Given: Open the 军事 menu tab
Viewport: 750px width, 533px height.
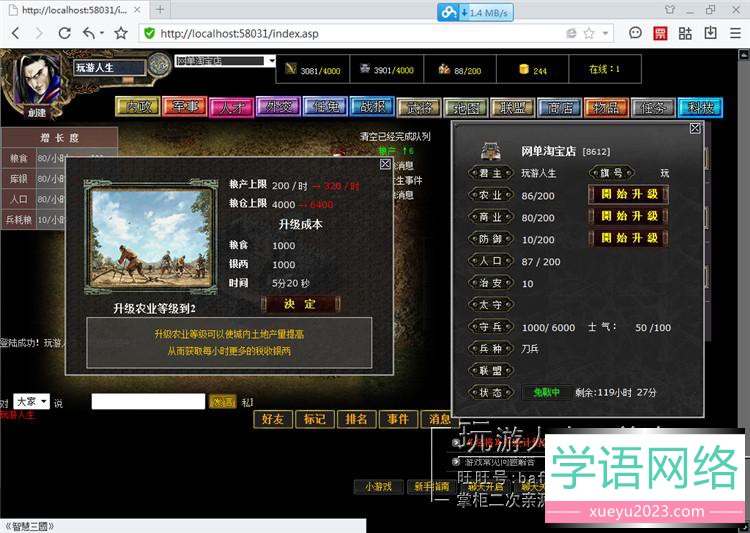Looking at the screenshot, I should coord(184,107).
